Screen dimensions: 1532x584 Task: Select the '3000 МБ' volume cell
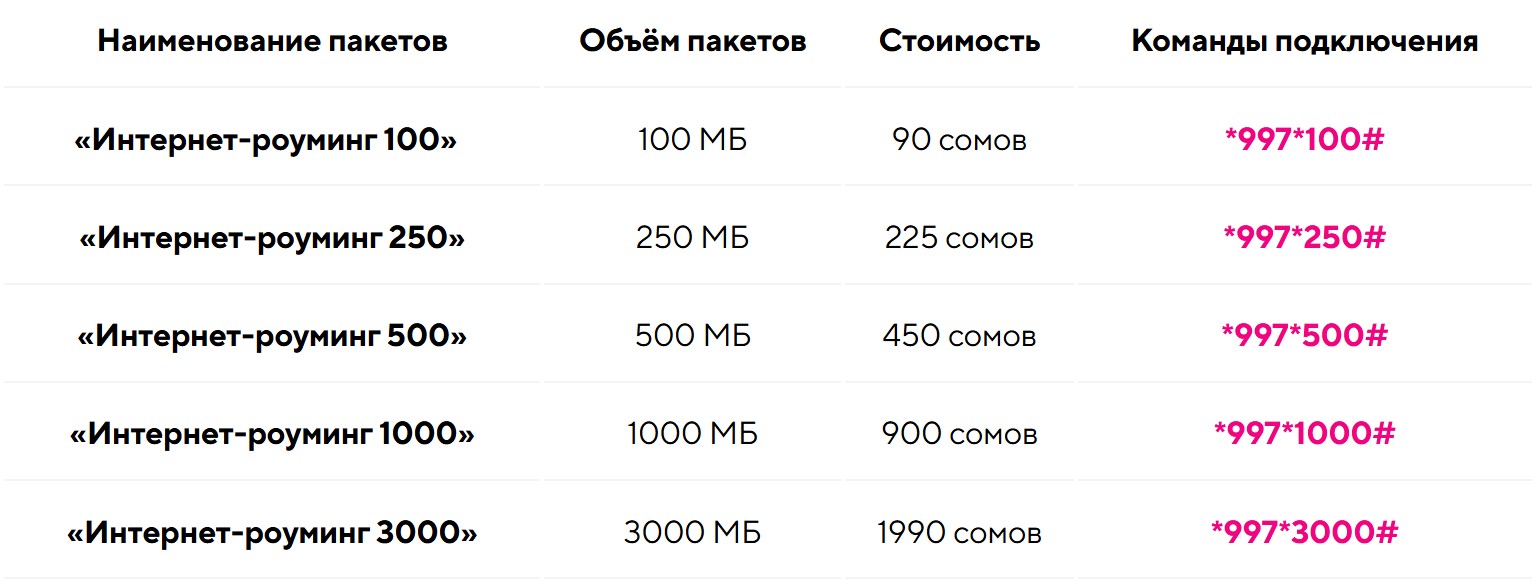[x=692, y=532]
